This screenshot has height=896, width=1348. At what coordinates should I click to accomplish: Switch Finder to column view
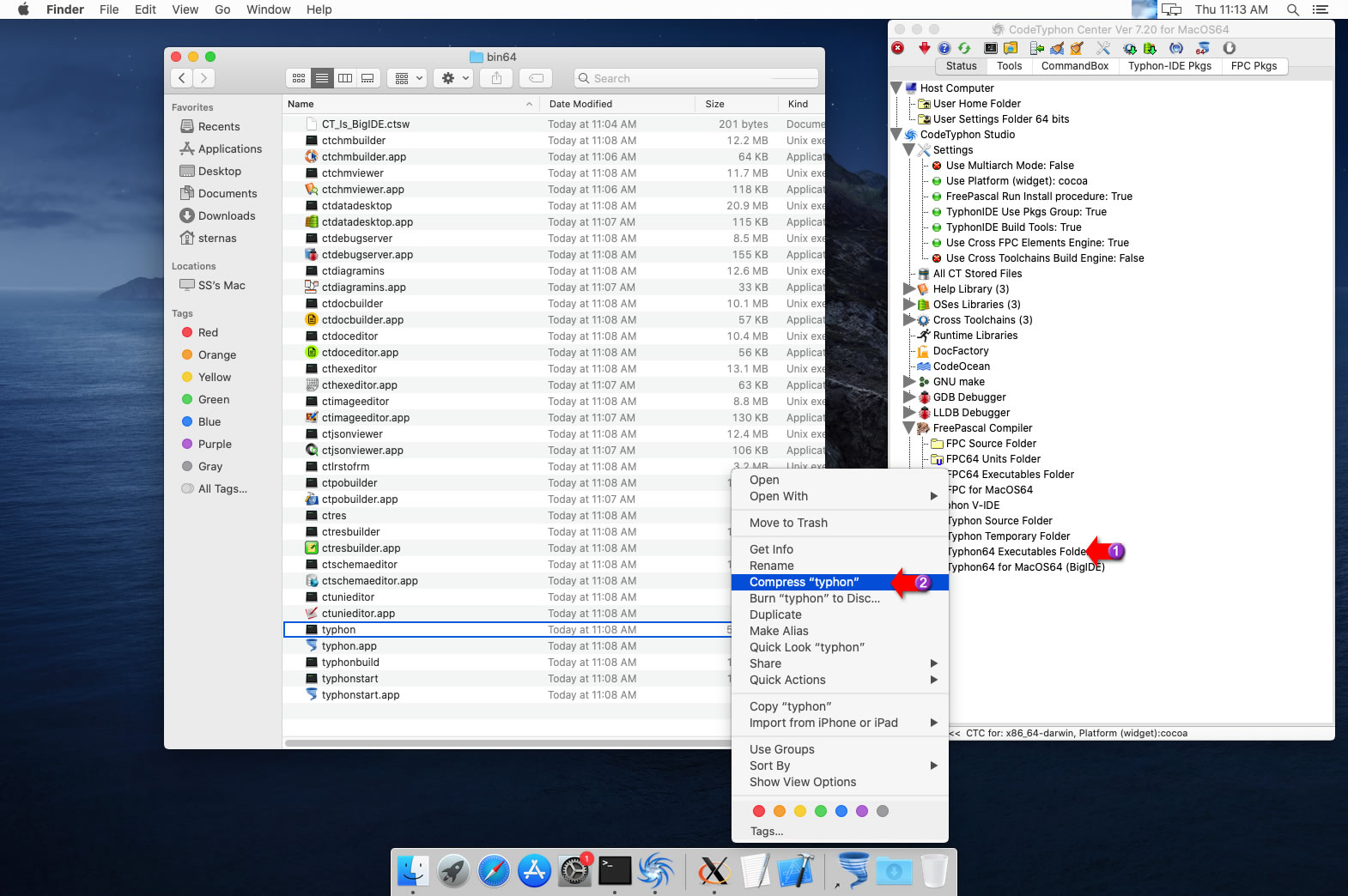(x=344, y=78)
